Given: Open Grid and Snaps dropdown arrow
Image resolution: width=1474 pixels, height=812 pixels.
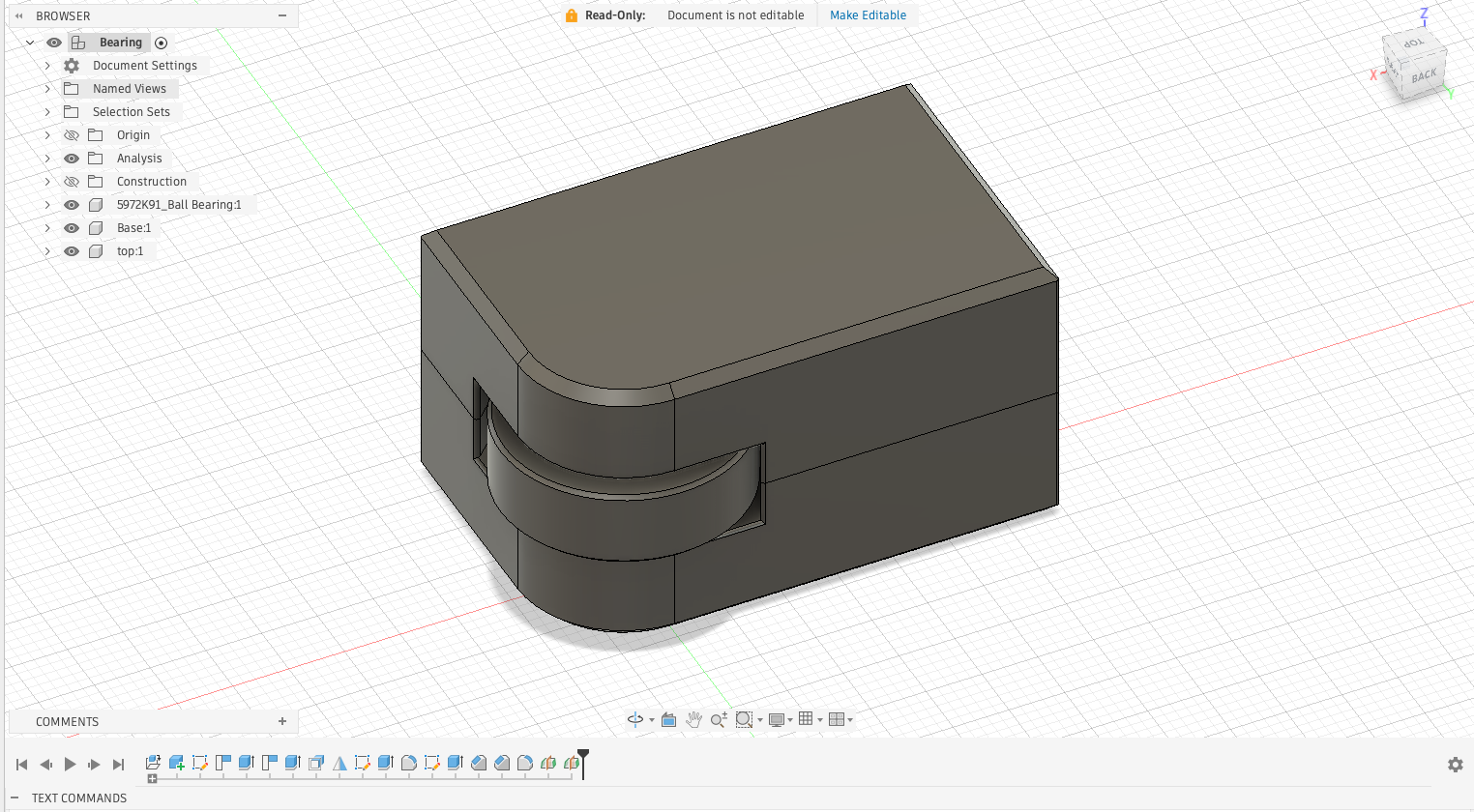Looking at the screenshot, I should 820,720.
